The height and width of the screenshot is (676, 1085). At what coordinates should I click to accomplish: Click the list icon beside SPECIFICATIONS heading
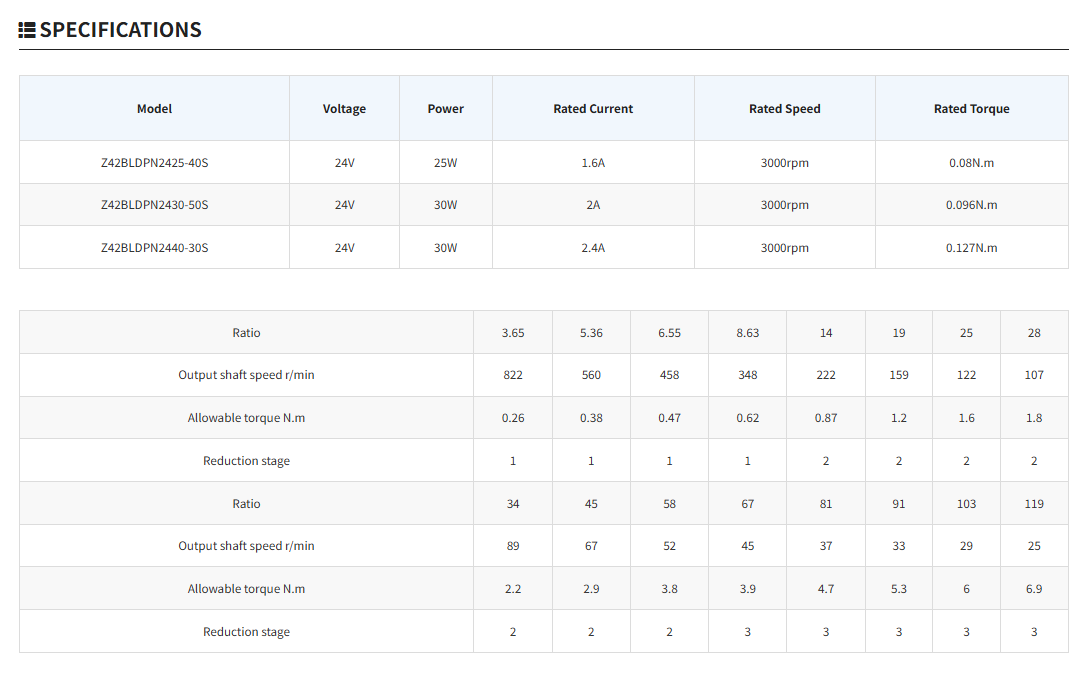pos(28,30)
